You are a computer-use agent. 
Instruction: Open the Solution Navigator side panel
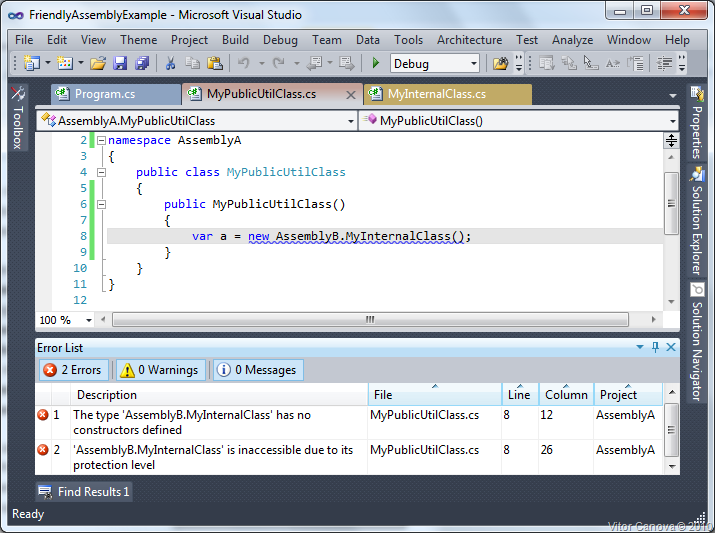click(x=697, y=342)
